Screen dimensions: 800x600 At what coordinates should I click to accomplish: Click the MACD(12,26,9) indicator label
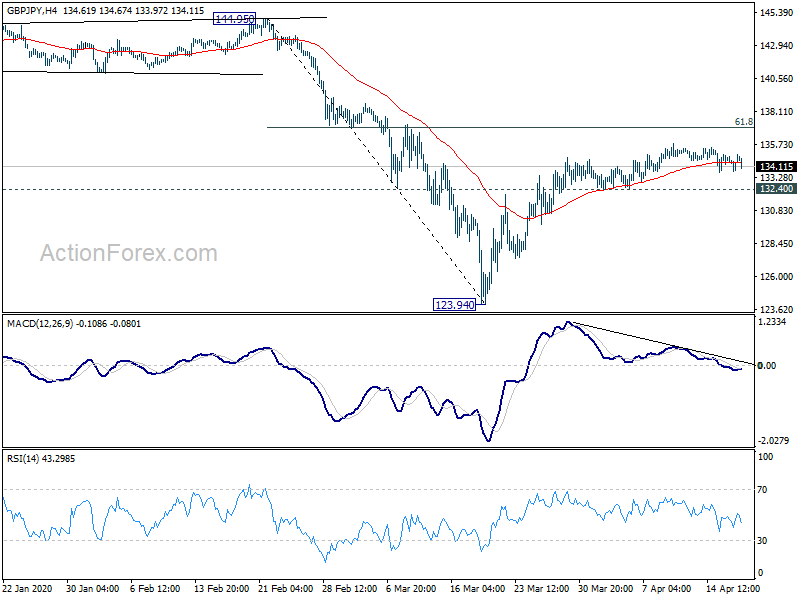pos(40,323)
